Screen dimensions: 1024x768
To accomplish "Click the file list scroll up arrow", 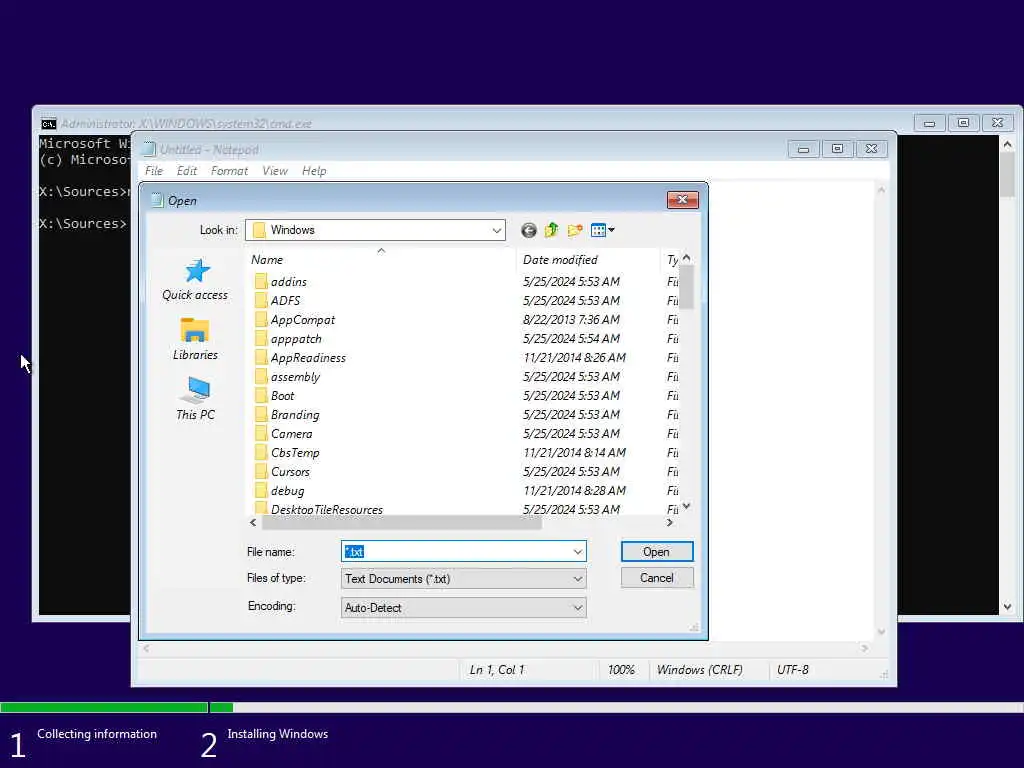I will [x=686, y=257].
